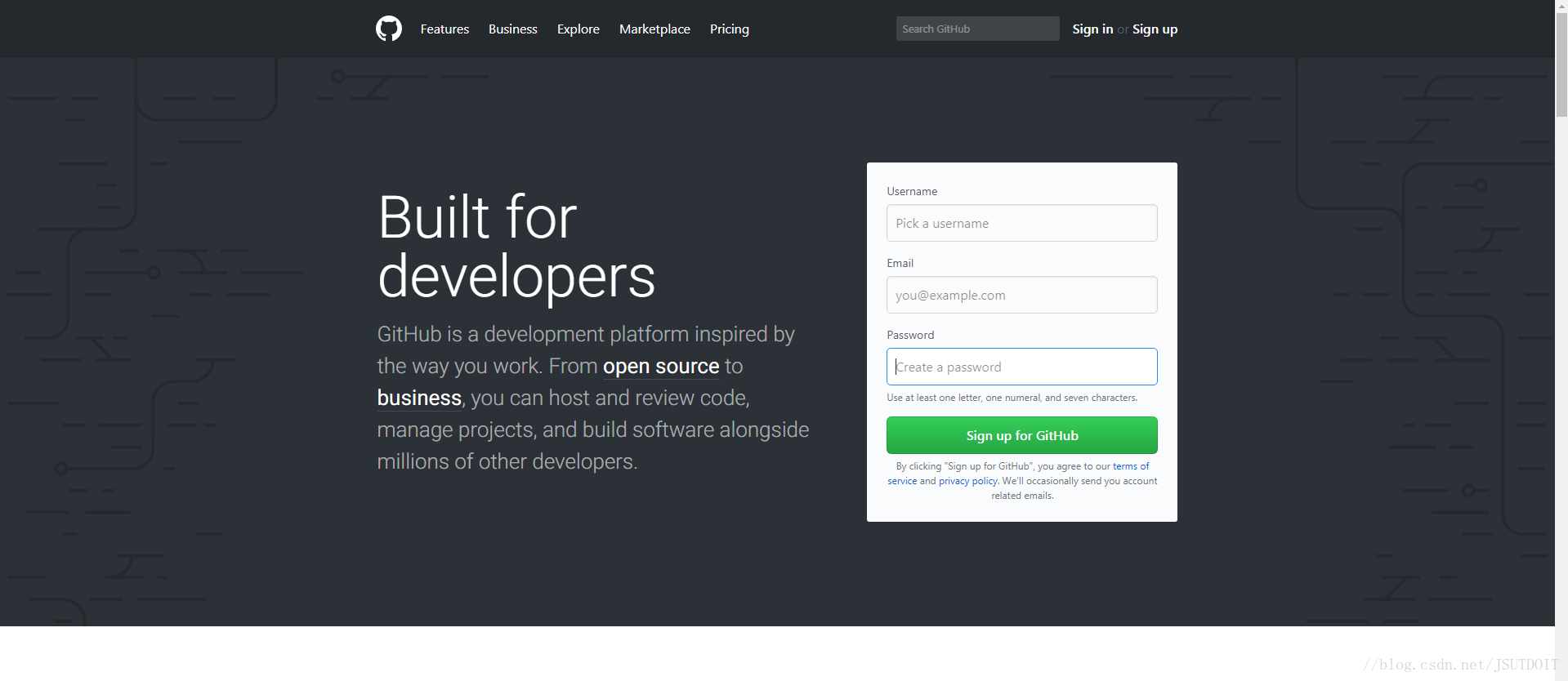Select the Email label text

[x=900, y=263]
